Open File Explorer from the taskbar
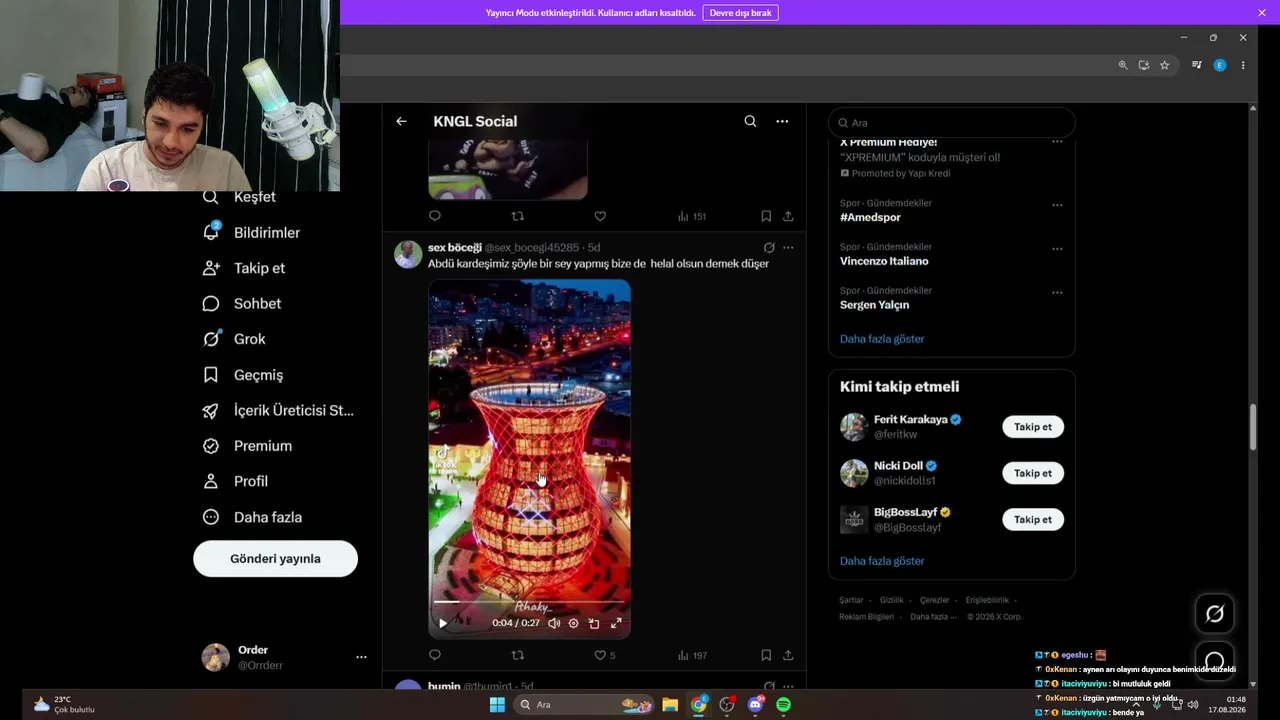Image resolution: width=1280 pixels, height=720 pixels. (670, 705)
